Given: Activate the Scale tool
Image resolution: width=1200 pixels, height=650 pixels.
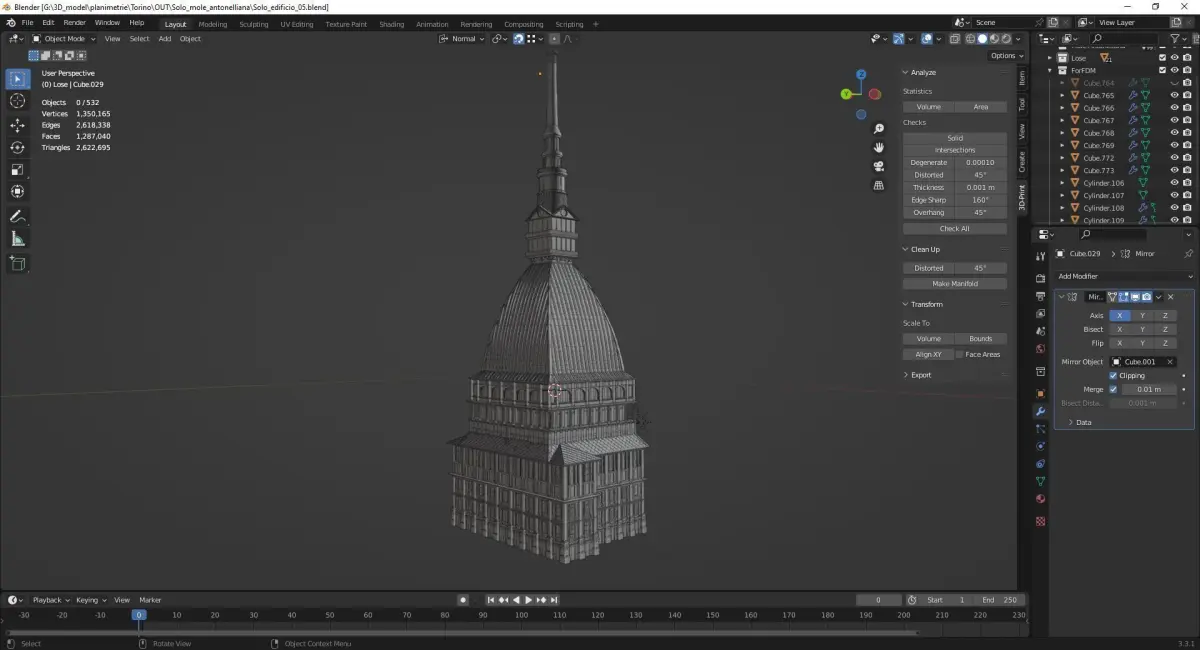Looking at the screenshot, I should [x=18, y=169].
